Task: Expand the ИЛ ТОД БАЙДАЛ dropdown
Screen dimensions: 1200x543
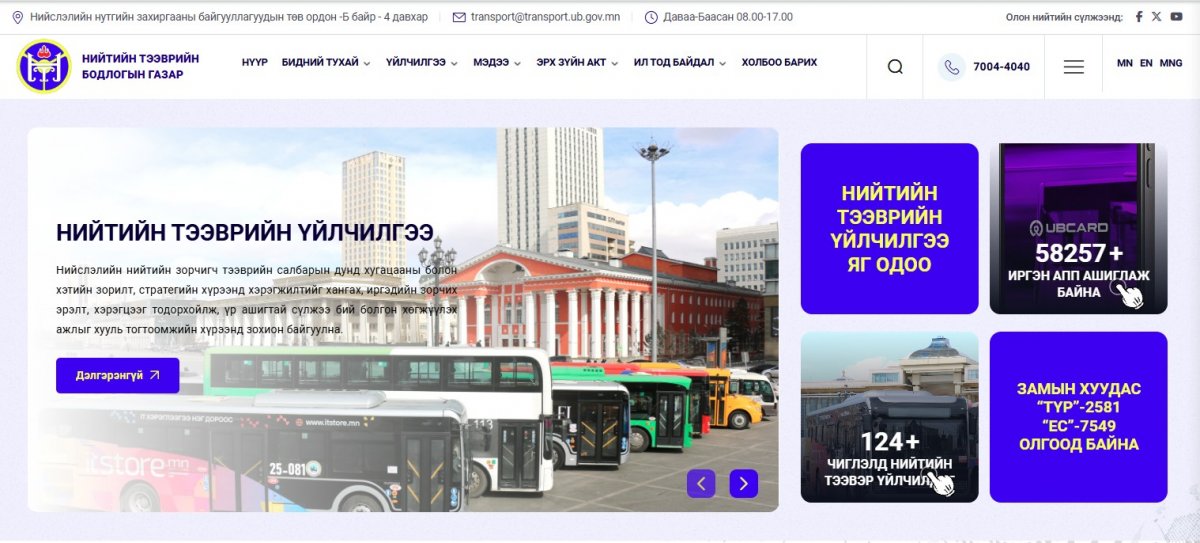Action: click(x=679, y=62)
